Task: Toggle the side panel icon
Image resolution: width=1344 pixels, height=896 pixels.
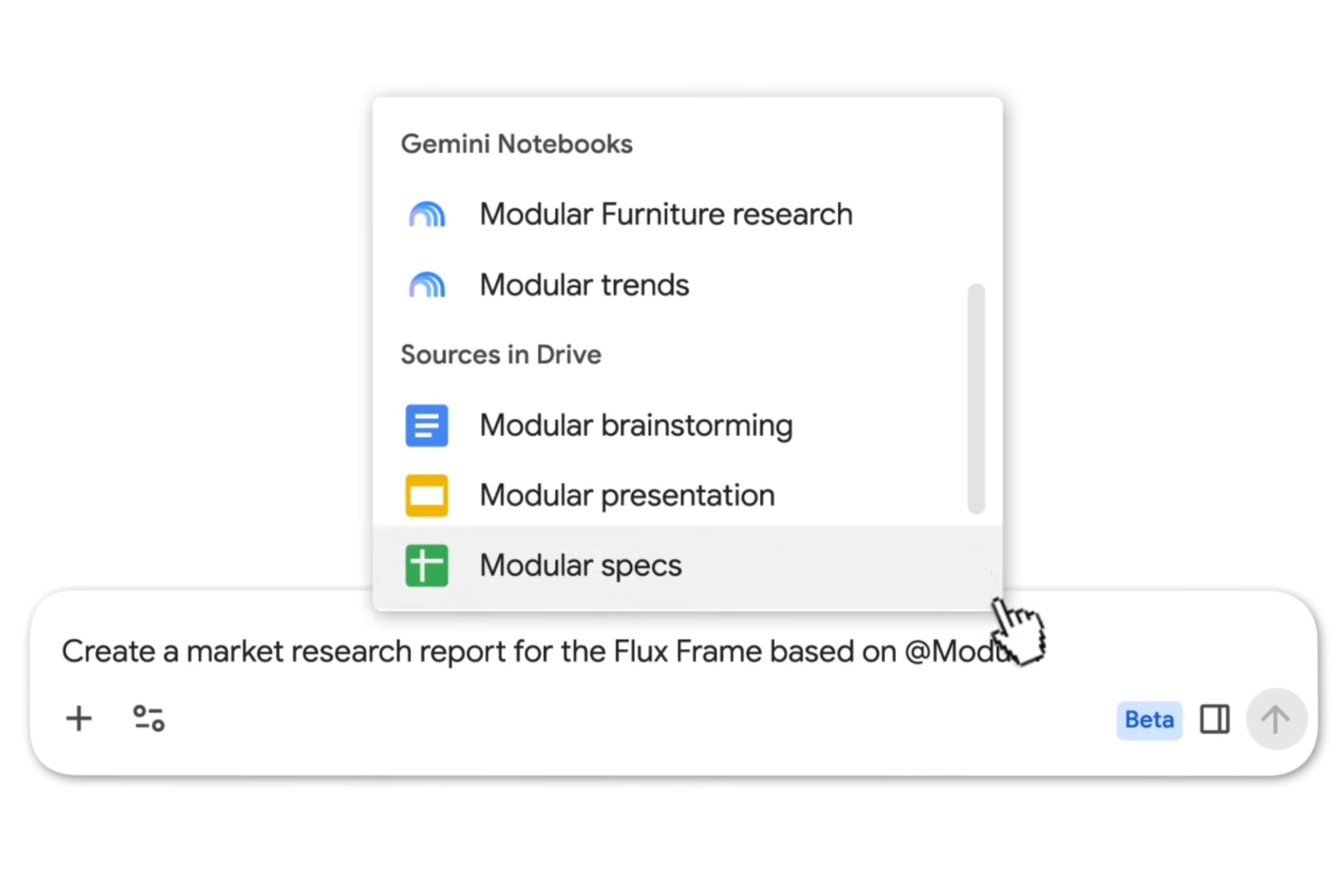Action: pyautogui.click(x=1214, y=720)
